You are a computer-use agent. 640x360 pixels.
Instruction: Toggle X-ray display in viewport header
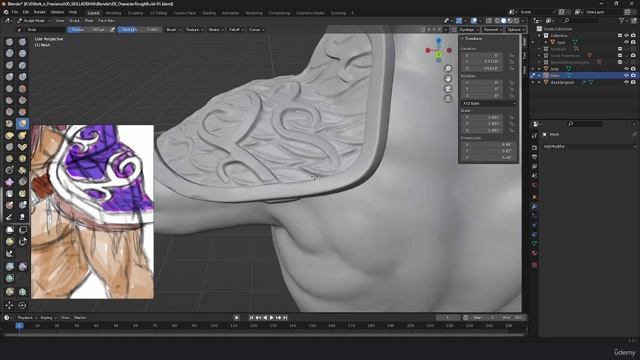(489, 20)
